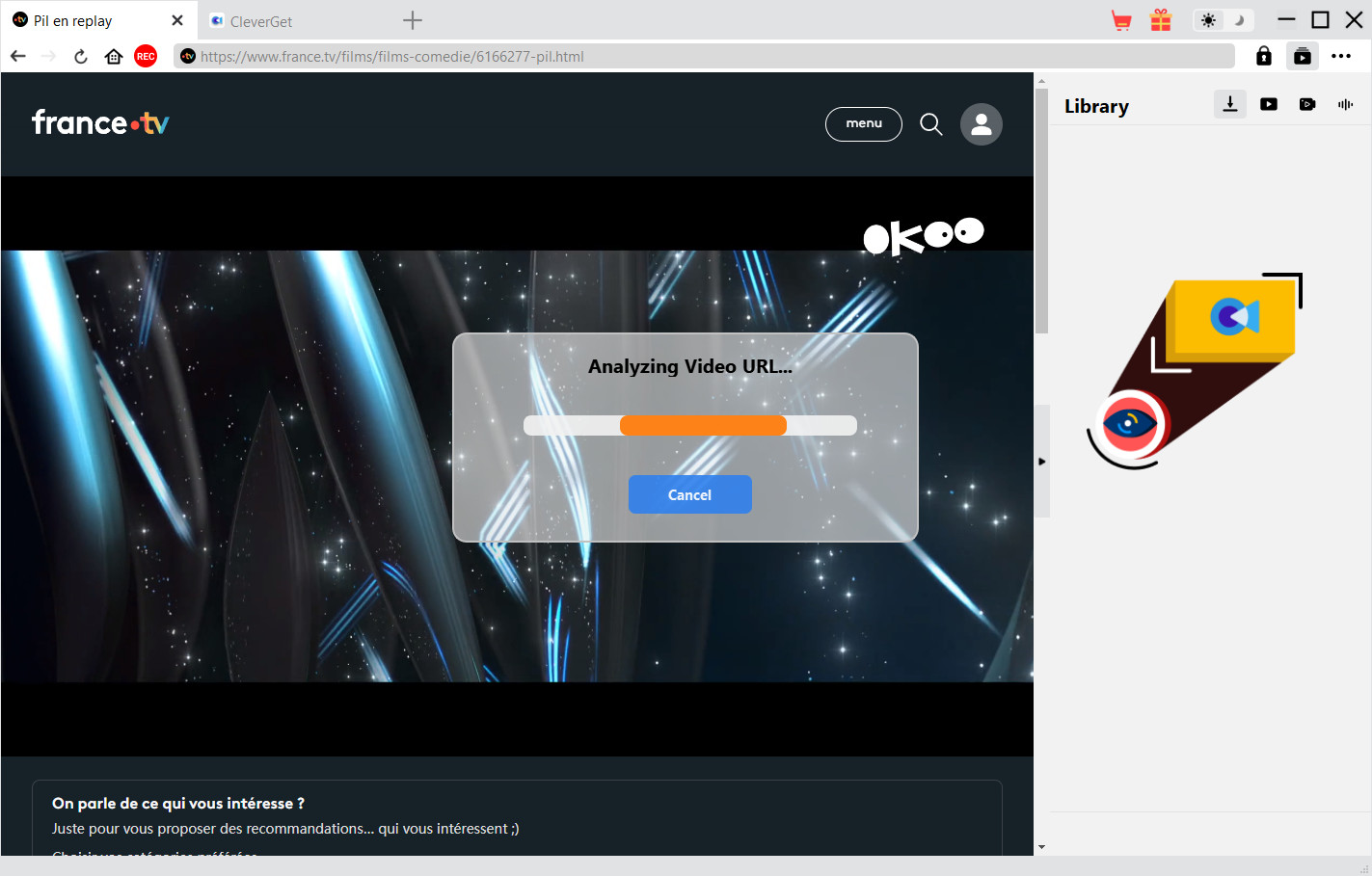1372x876 pixels.
Task: Show downloading tasks in Library
Action: [1230, 104]
